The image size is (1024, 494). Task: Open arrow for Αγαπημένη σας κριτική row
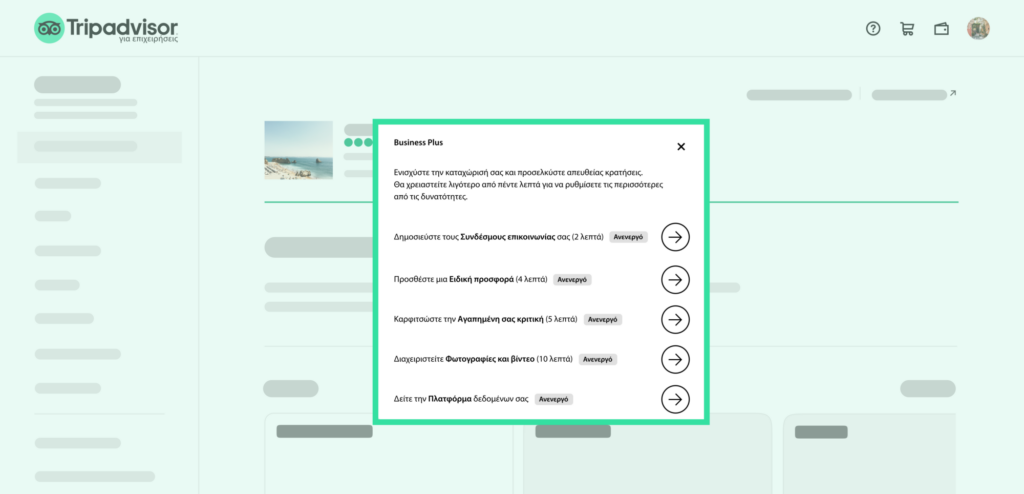click(675, 320)
